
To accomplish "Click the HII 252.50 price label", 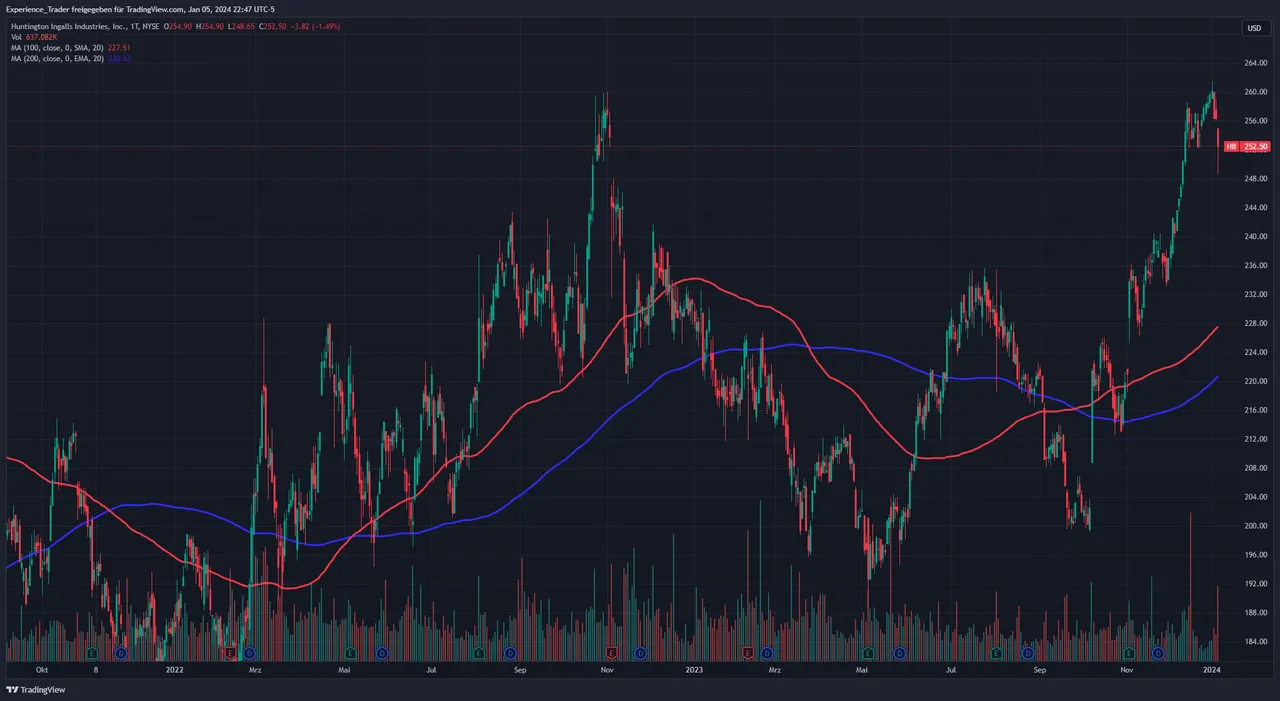I will (1247, 147).
